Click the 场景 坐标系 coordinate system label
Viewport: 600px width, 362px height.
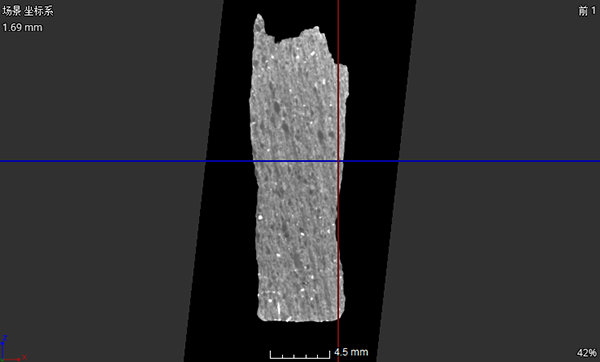coord(28,11)
